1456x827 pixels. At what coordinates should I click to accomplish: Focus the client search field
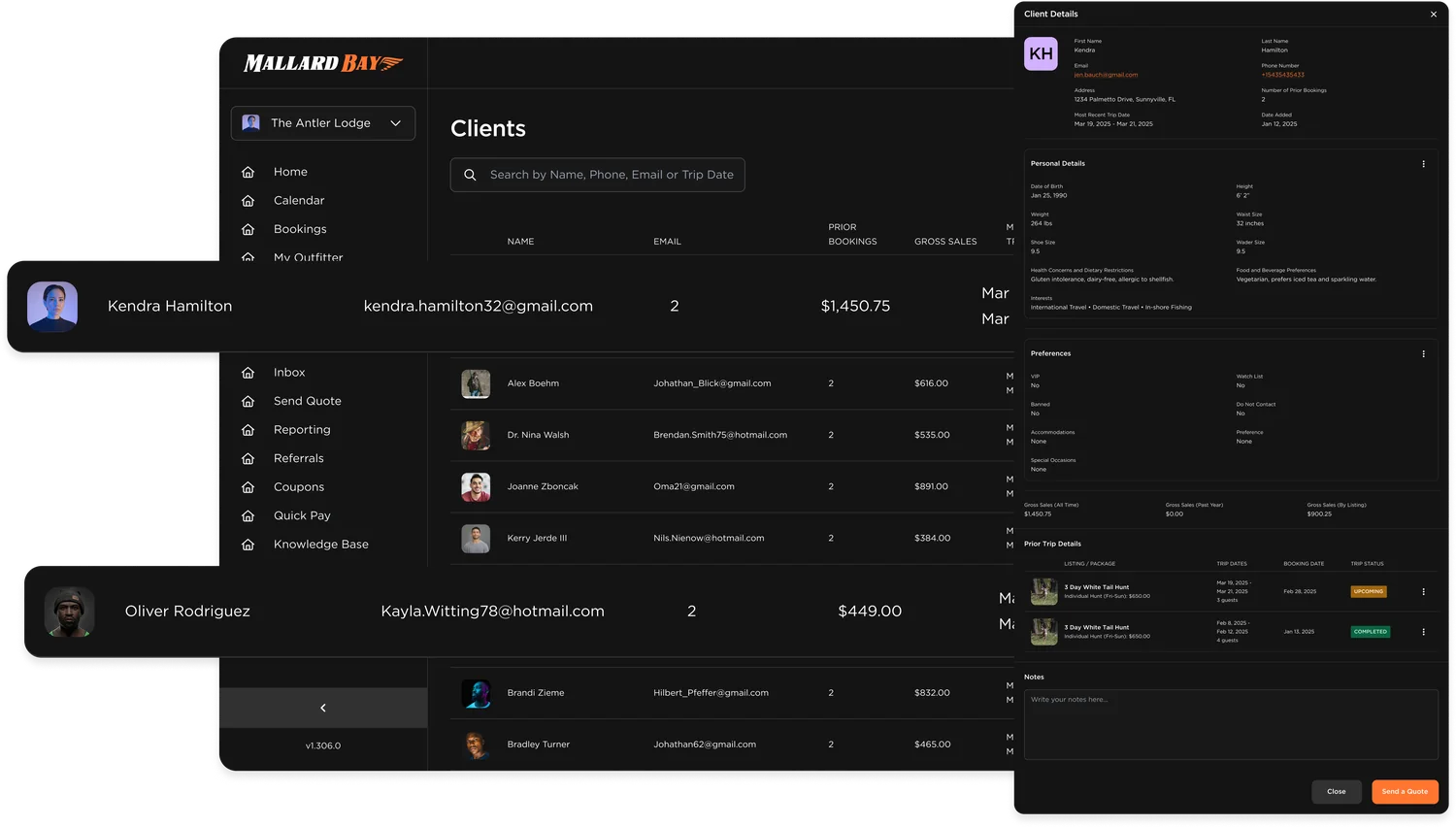coord(598,175)
